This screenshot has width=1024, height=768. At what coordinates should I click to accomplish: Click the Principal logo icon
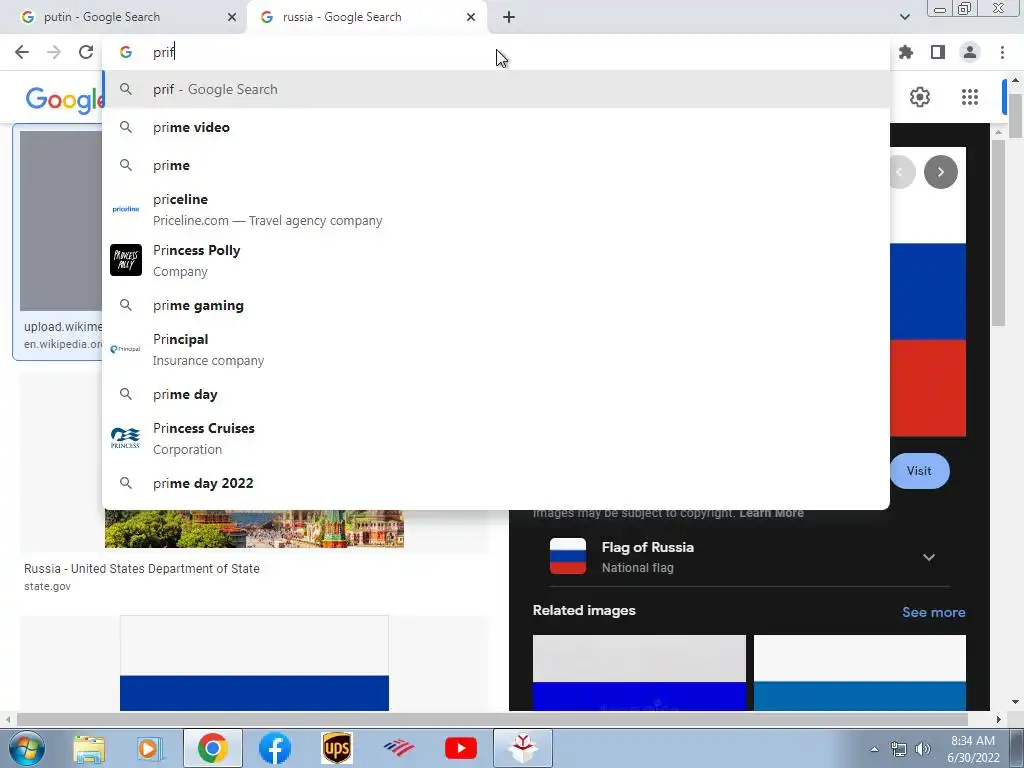tap(125, 349)
